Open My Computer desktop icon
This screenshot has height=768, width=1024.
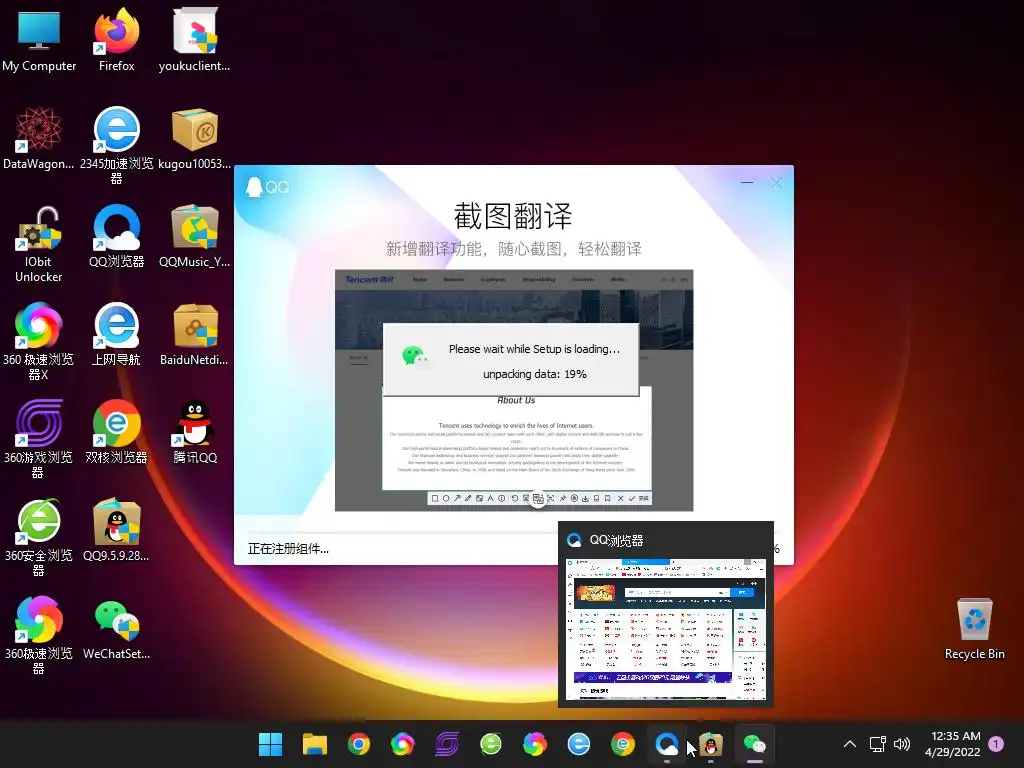pos(39,39)
